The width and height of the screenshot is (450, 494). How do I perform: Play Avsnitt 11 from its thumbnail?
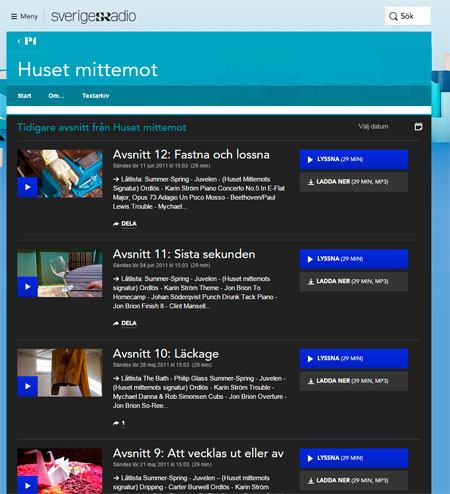pyautogui.click(x=27, y=287)
